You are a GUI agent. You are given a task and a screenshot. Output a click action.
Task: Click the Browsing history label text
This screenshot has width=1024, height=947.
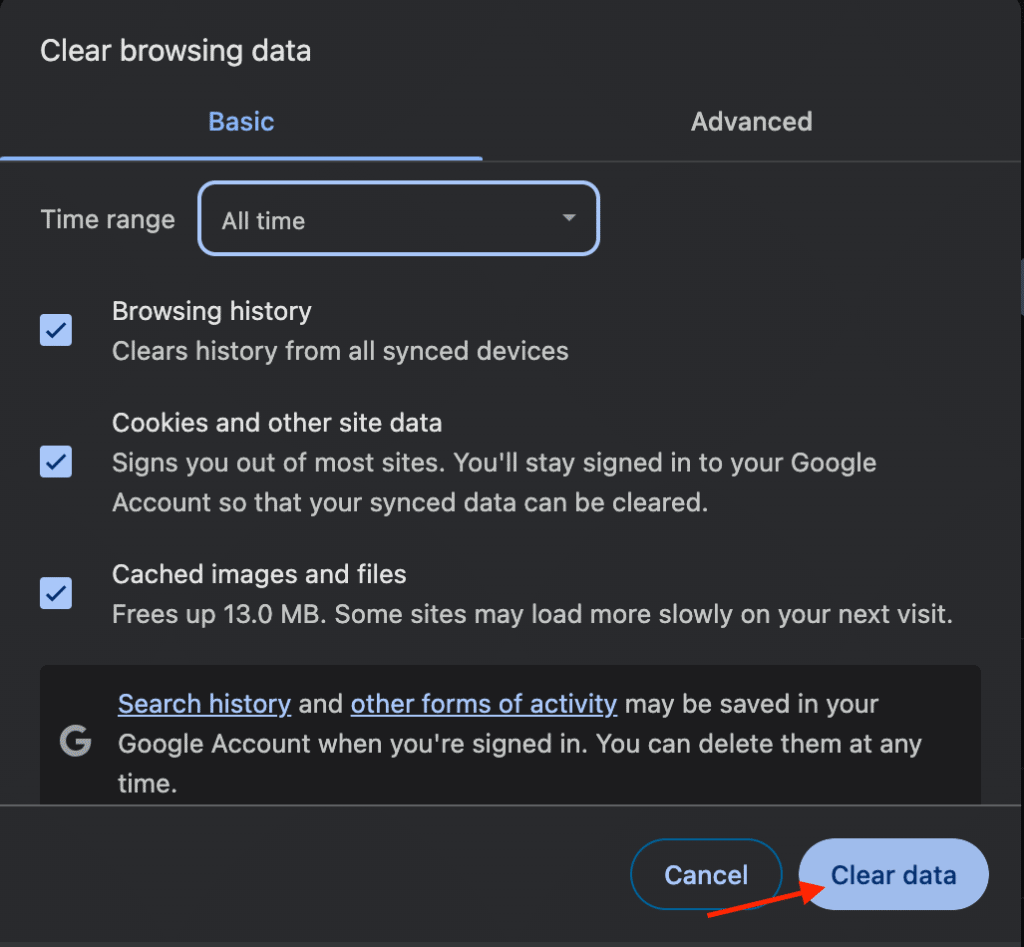tap(211, 311)
